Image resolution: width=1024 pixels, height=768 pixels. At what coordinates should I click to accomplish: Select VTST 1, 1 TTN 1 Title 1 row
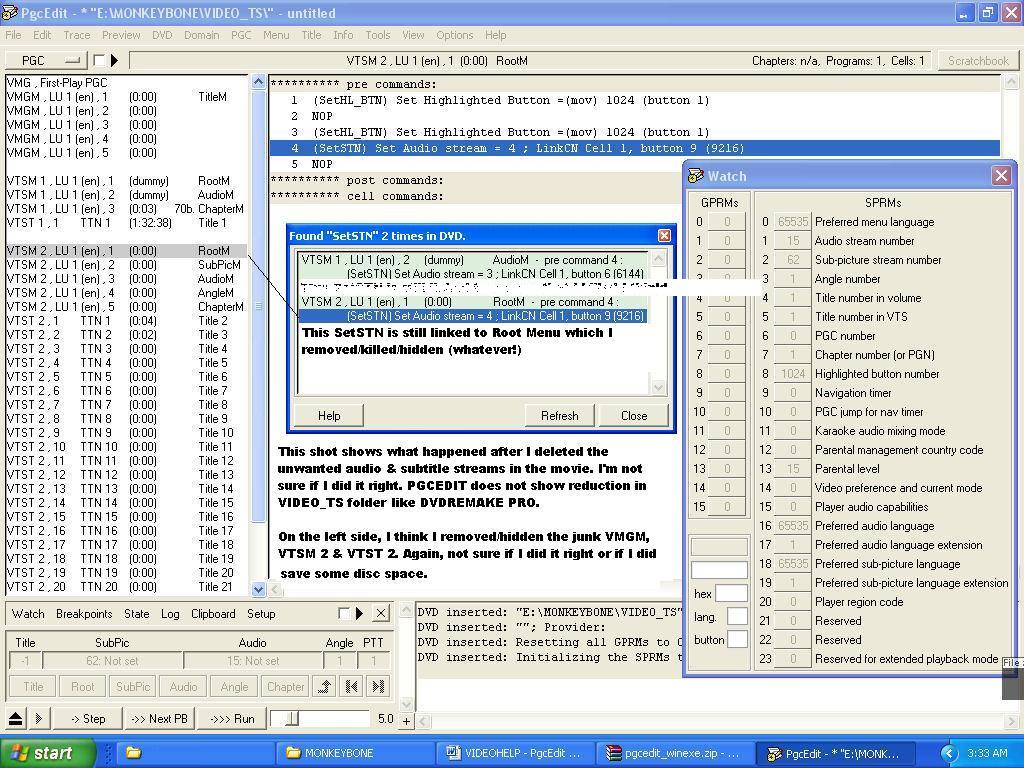(126, 223)
